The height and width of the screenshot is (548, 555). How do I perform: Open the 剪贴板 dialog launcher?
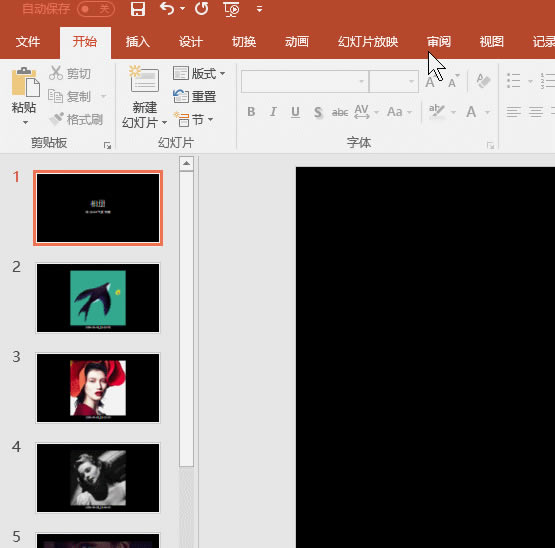(x=107, y=145)
